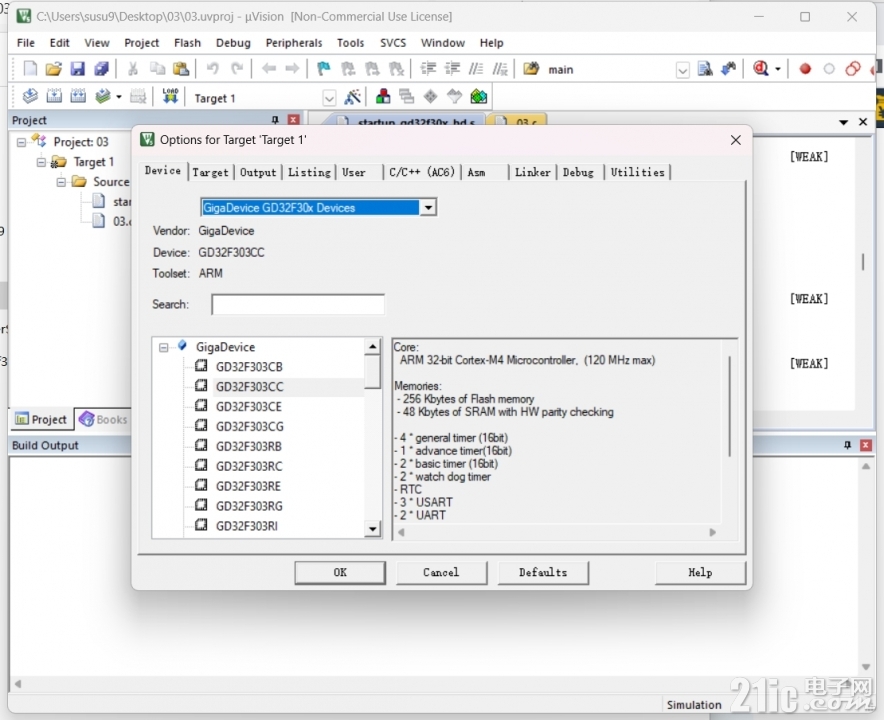Click the Select Software Packs icon
The image size is (884, 720).
pos(454,96)
